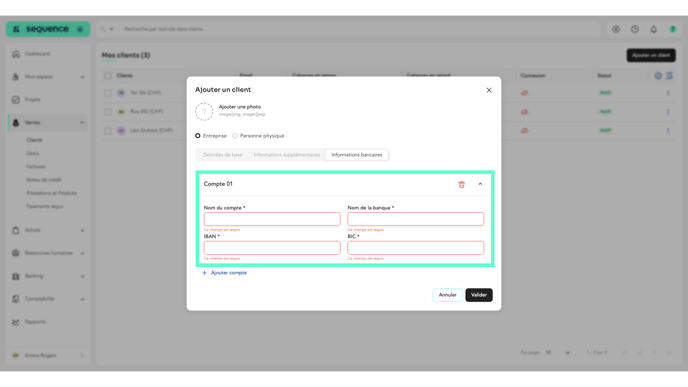Click the connection icon in second client row
The image size is (688, 387).
point(524,112)
